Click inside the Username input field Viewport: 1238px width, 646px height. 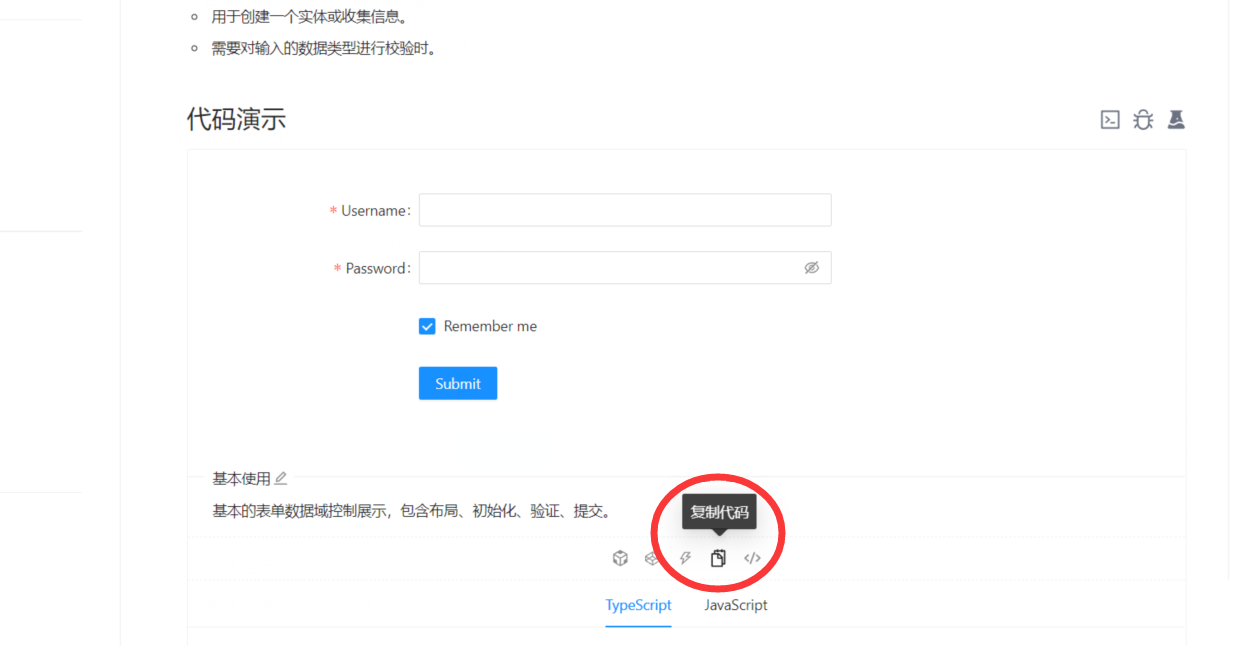624,210
